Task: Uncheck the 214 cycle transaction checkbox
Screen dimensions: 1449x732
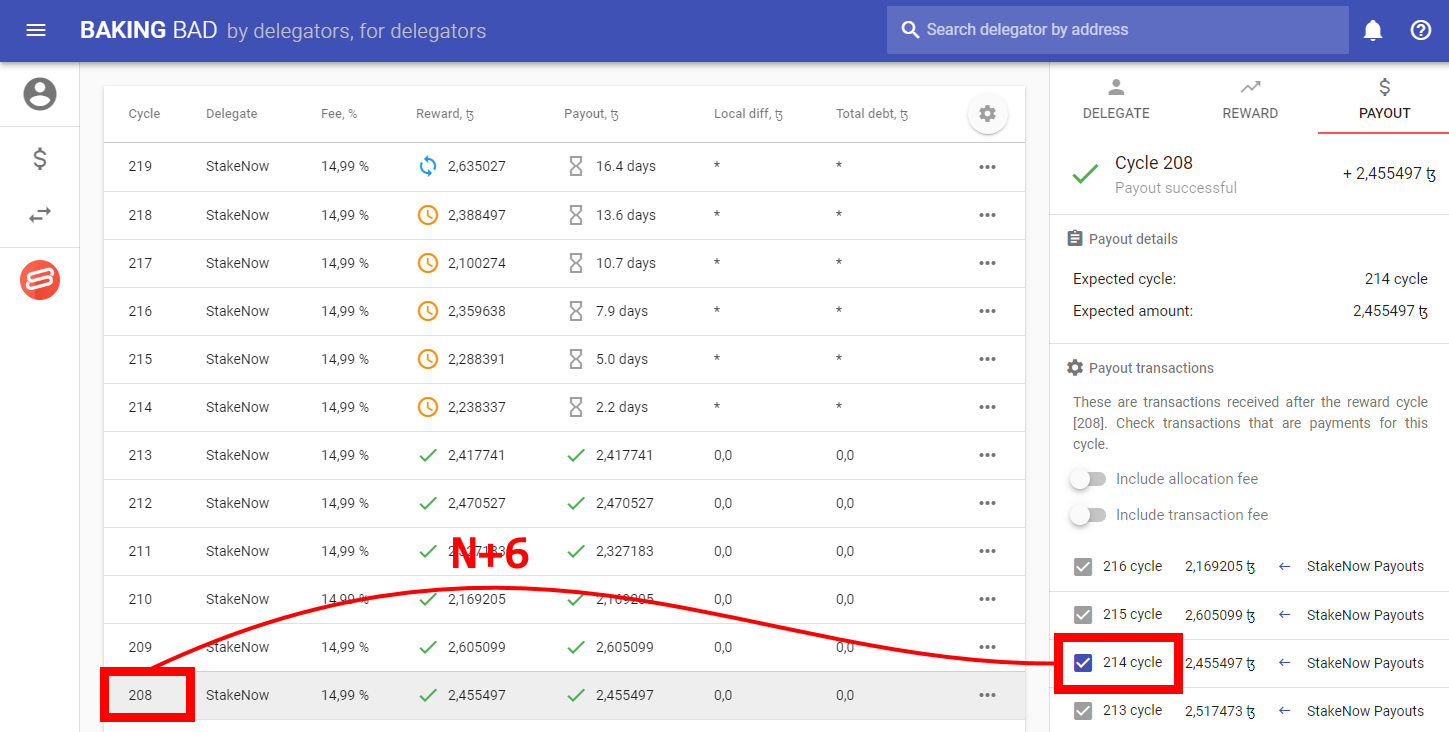Action: pyautogui.click(x=1082, y=663)
